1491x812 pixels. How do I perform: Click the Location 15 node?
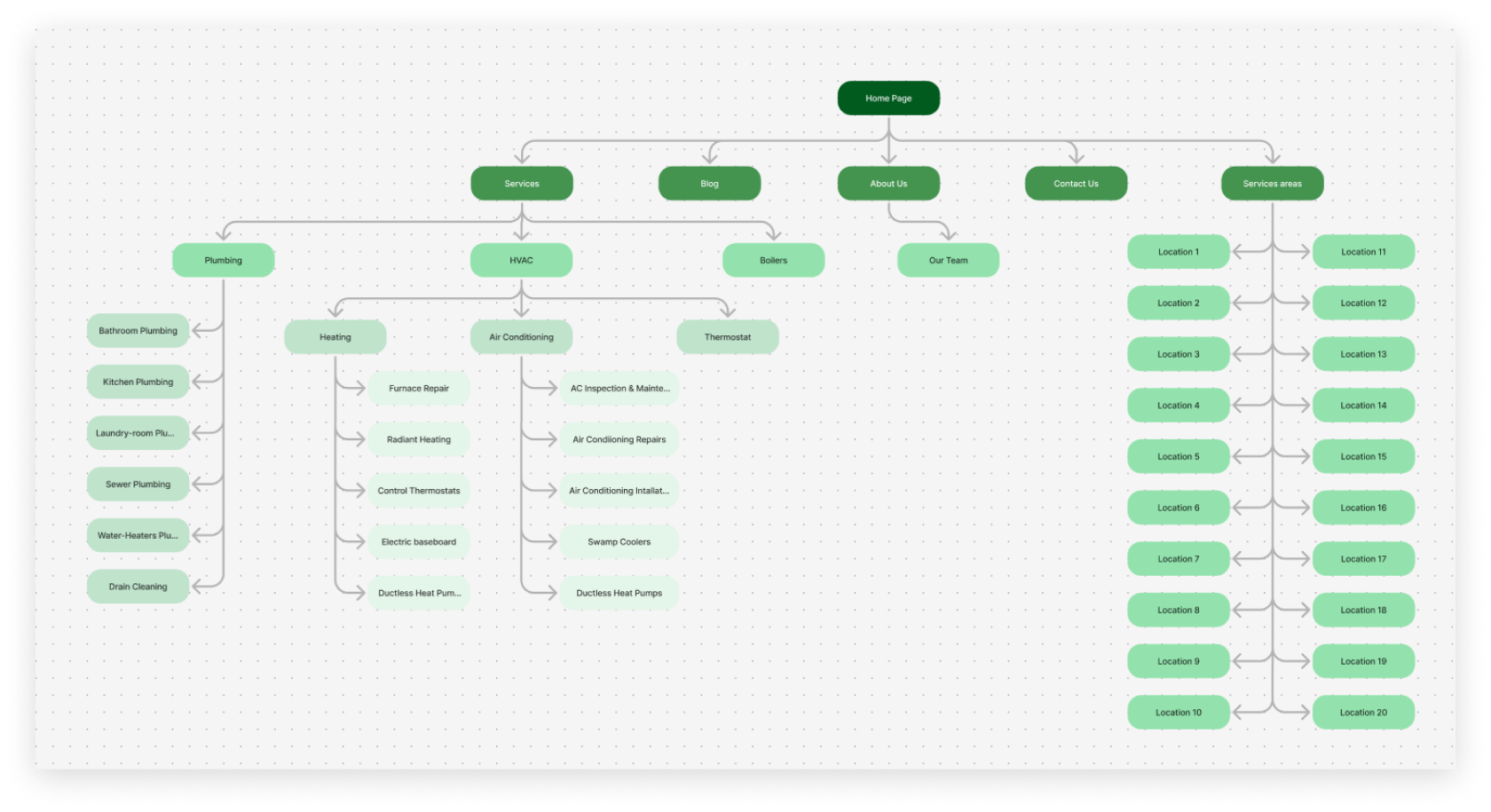1363,457
